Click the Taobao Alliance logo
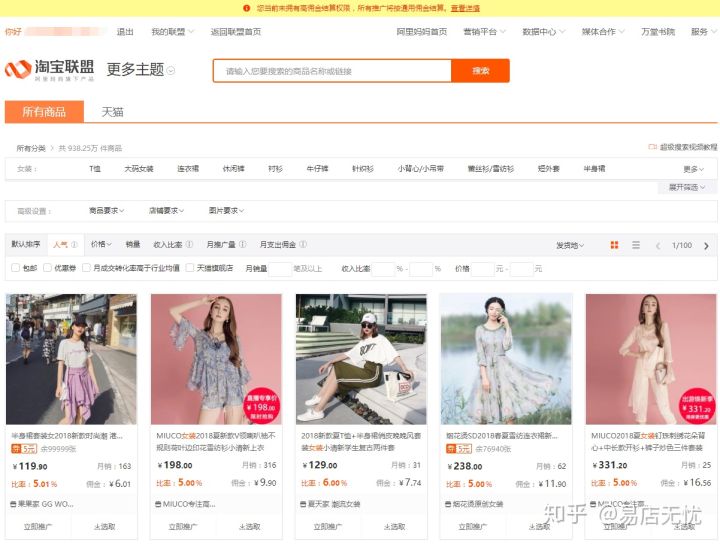Screen dimensions: 720x545 [x=49, y=70]
